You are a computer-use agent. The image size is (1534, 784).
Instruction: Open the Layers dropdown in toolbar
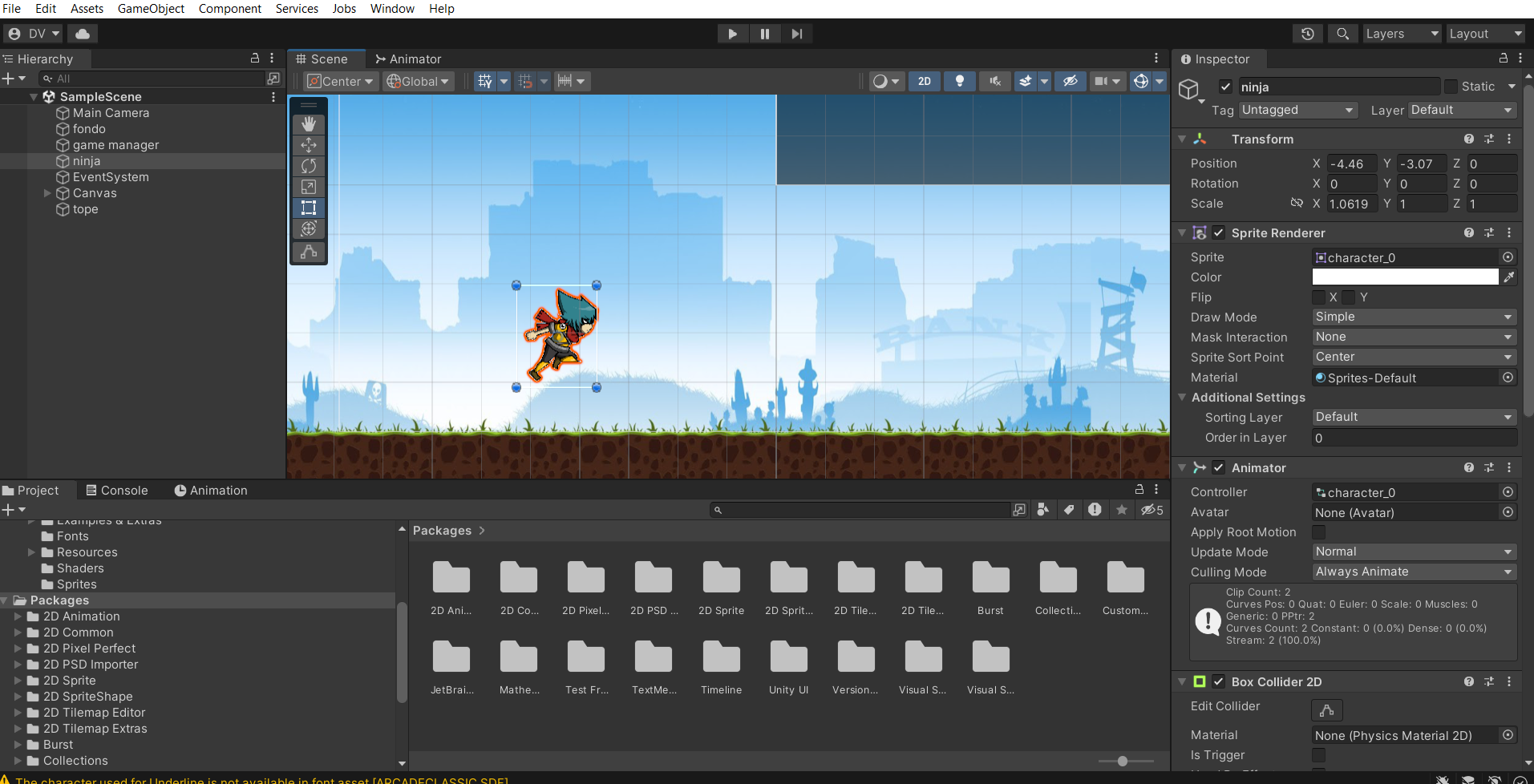point(1402,34)
